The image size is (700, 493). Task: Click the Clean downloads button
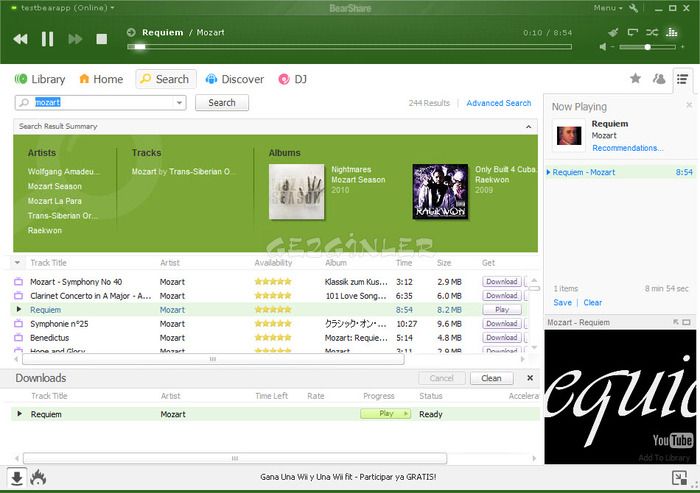pos(492,378)
